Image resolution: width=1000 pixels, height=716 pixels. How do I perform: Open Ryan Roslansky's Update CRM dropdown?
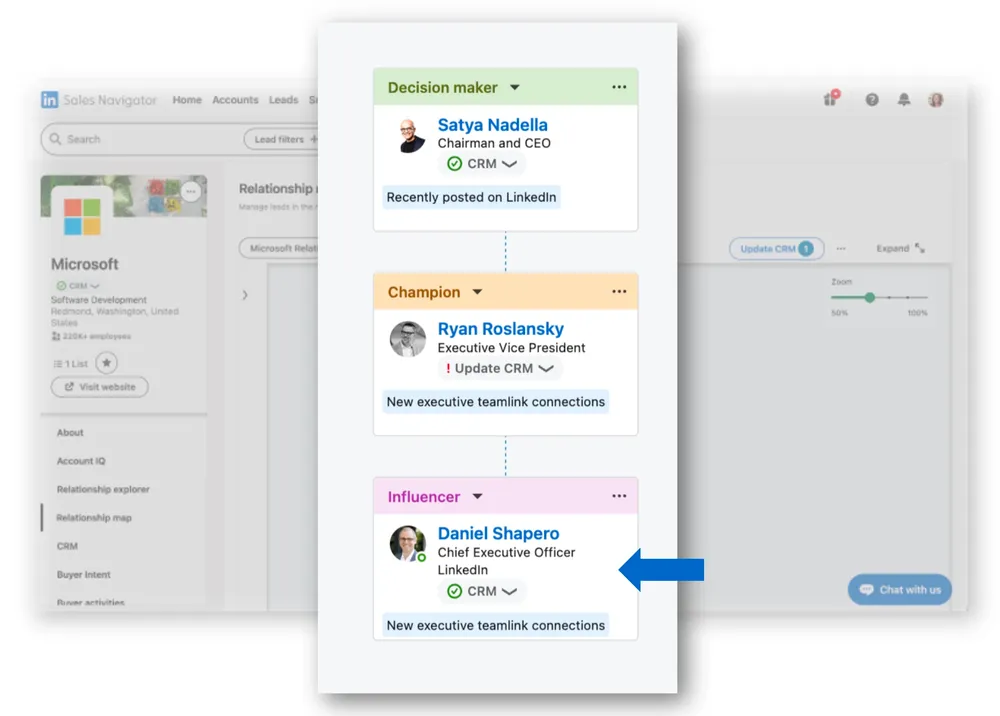tap(500, 369)
